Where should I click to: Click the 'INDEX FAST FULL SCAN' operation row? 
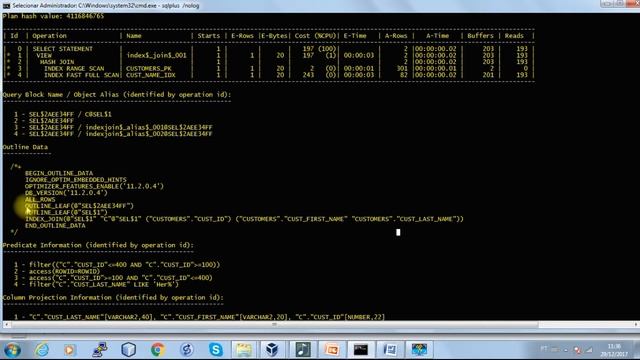pyautogui.click(x=81, y=75)
